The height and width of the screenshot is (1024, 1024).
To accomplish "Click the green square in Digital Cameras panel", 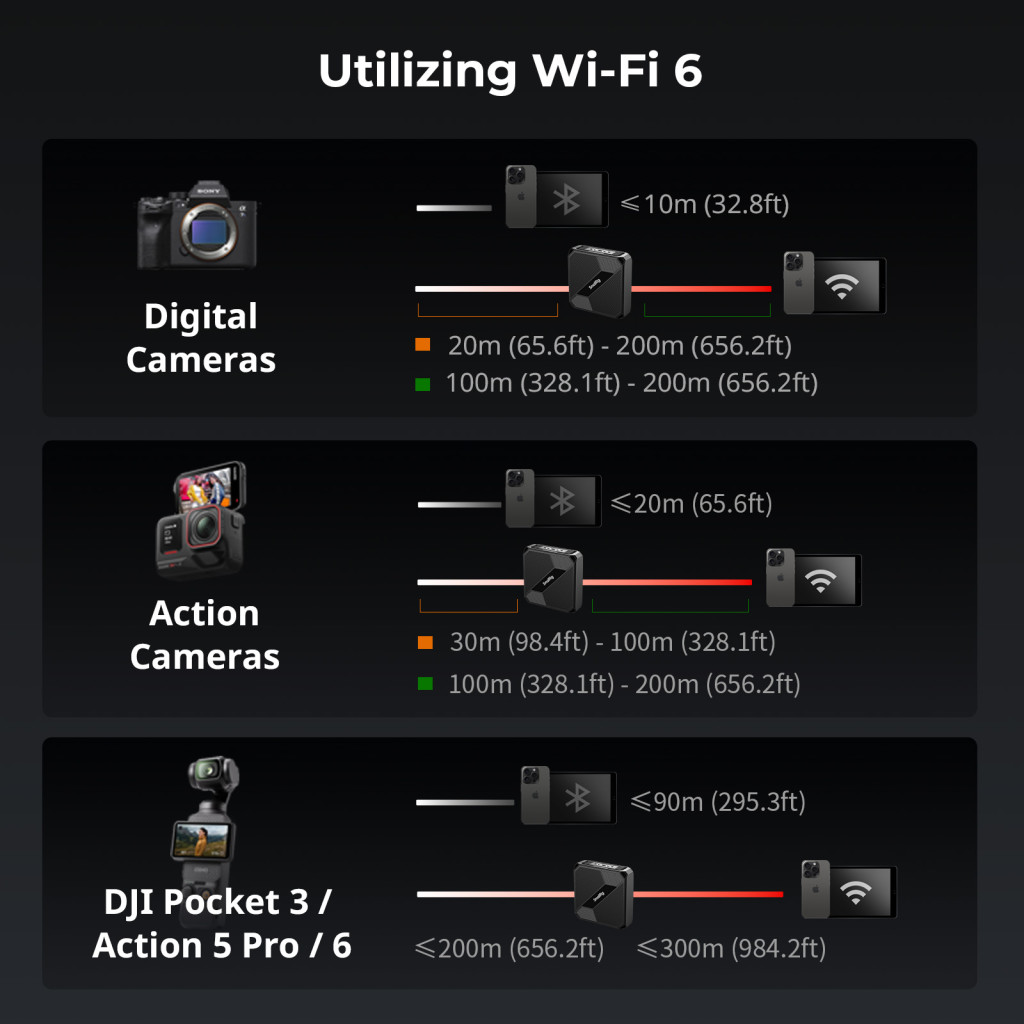I will click(423, 383).
